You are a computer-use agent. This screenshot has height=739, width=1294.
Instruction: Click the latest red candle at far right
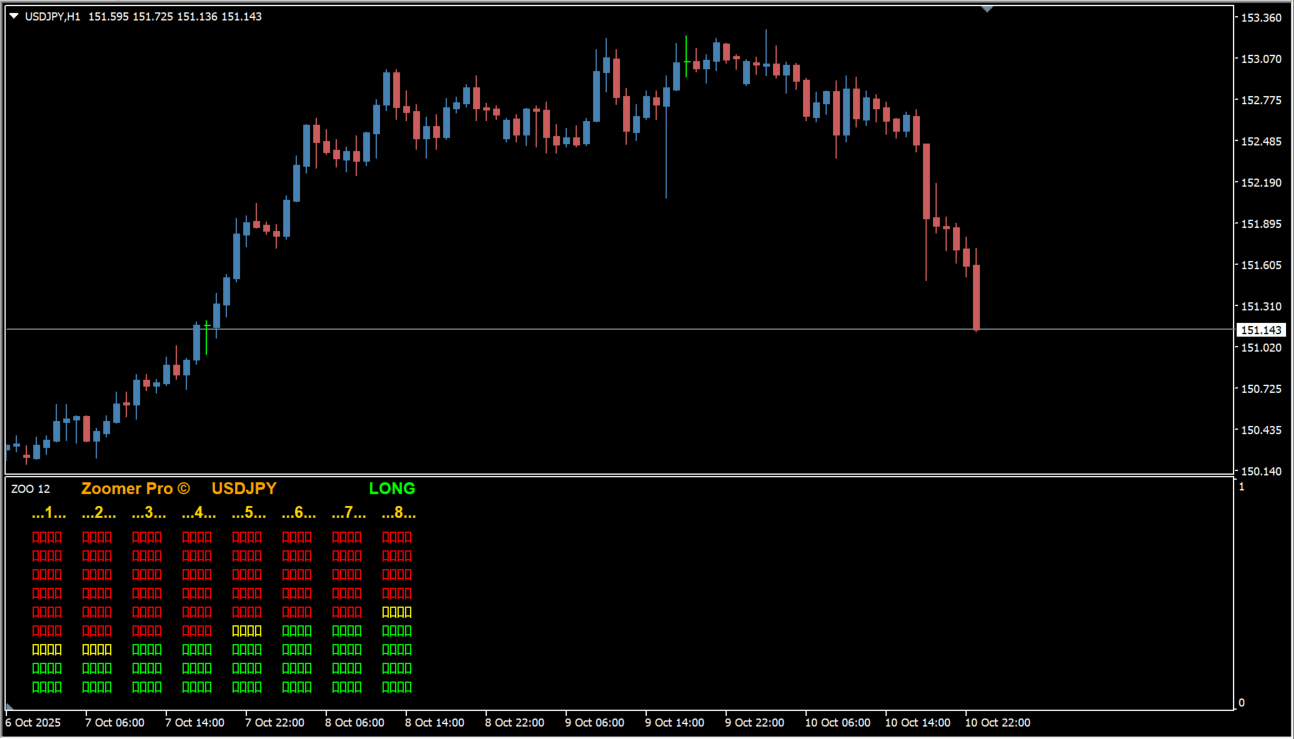click(x=976, y=297)
